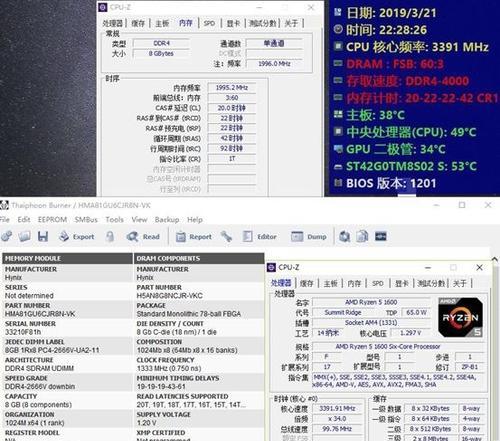Viewport: 500px width, 441px height.
Task: Click the part number HMA81GU6CJR8N-VK value
Action: [x=40, y=314]
